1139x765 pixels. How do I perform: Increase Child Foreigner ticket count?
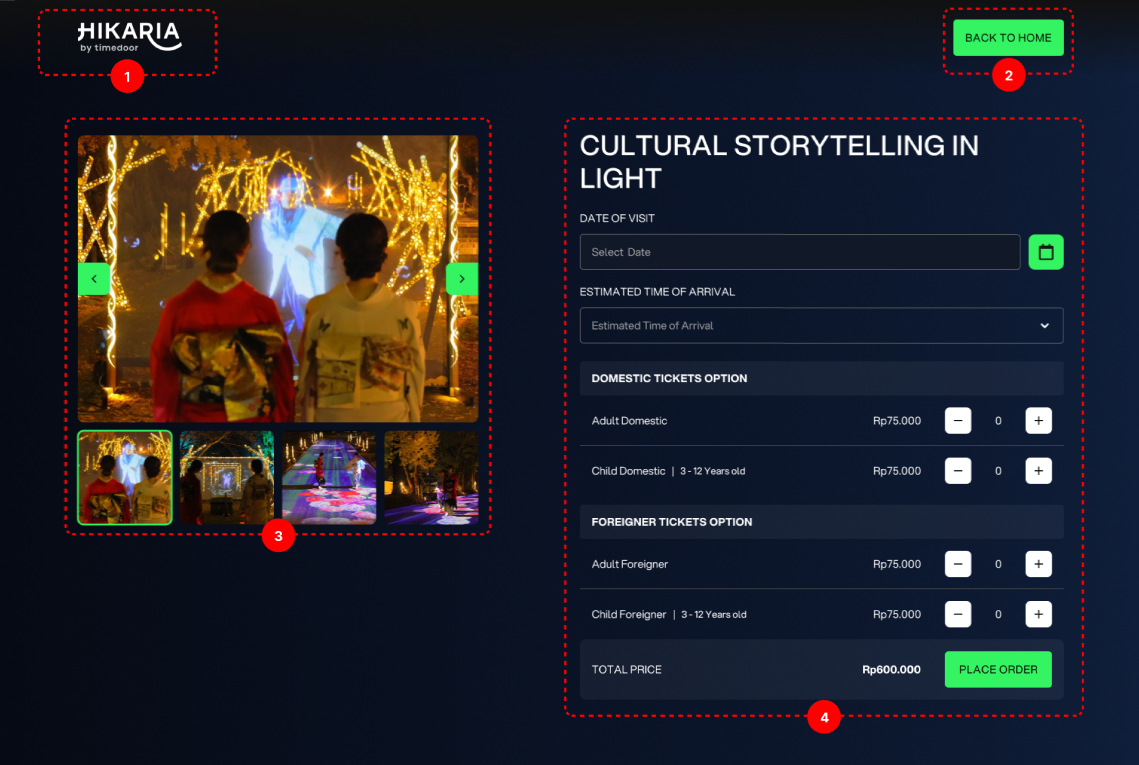click(1038, 614)
